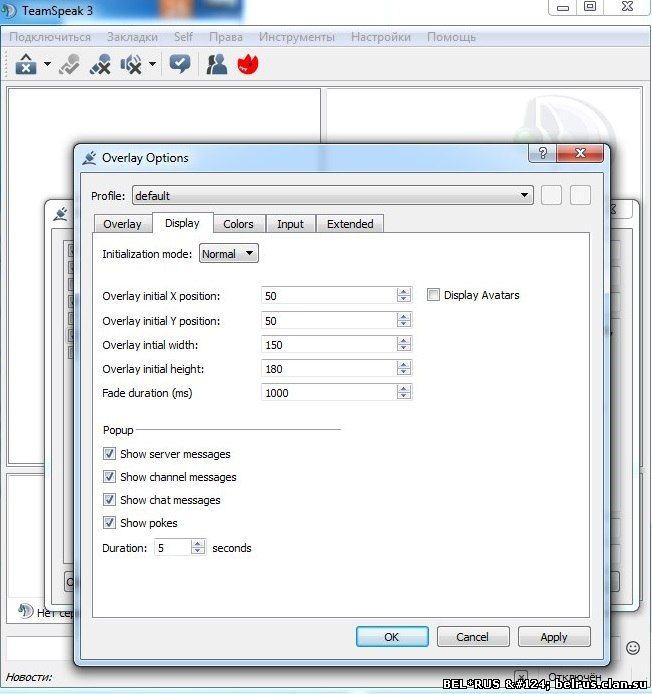Click Fade duration spinner arrows
Screen dimensions: 652x694
tap(404, 392)
